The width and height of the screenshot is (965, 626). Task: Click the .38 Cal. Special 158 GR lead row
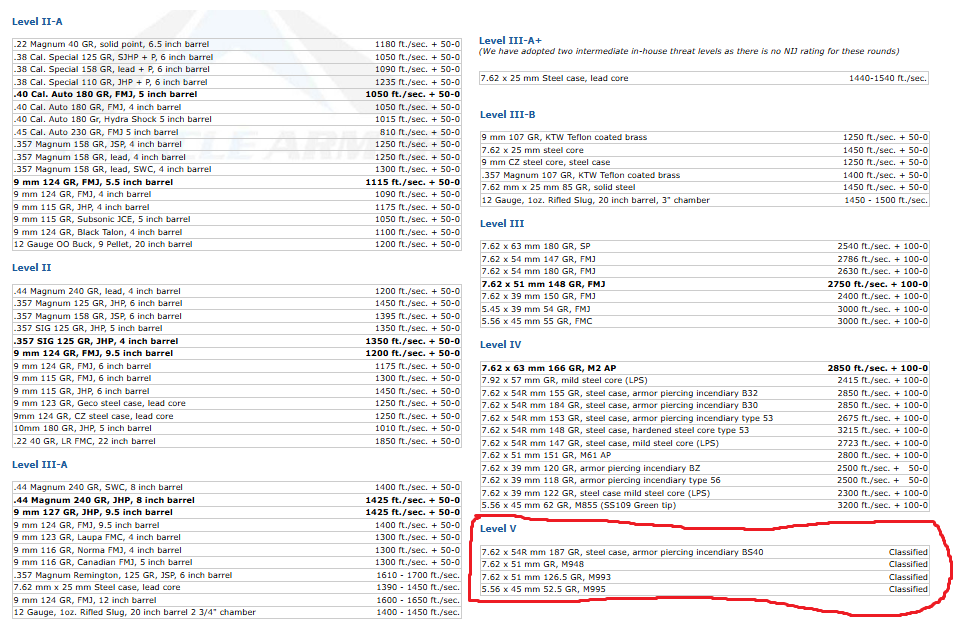coord(237,70)
